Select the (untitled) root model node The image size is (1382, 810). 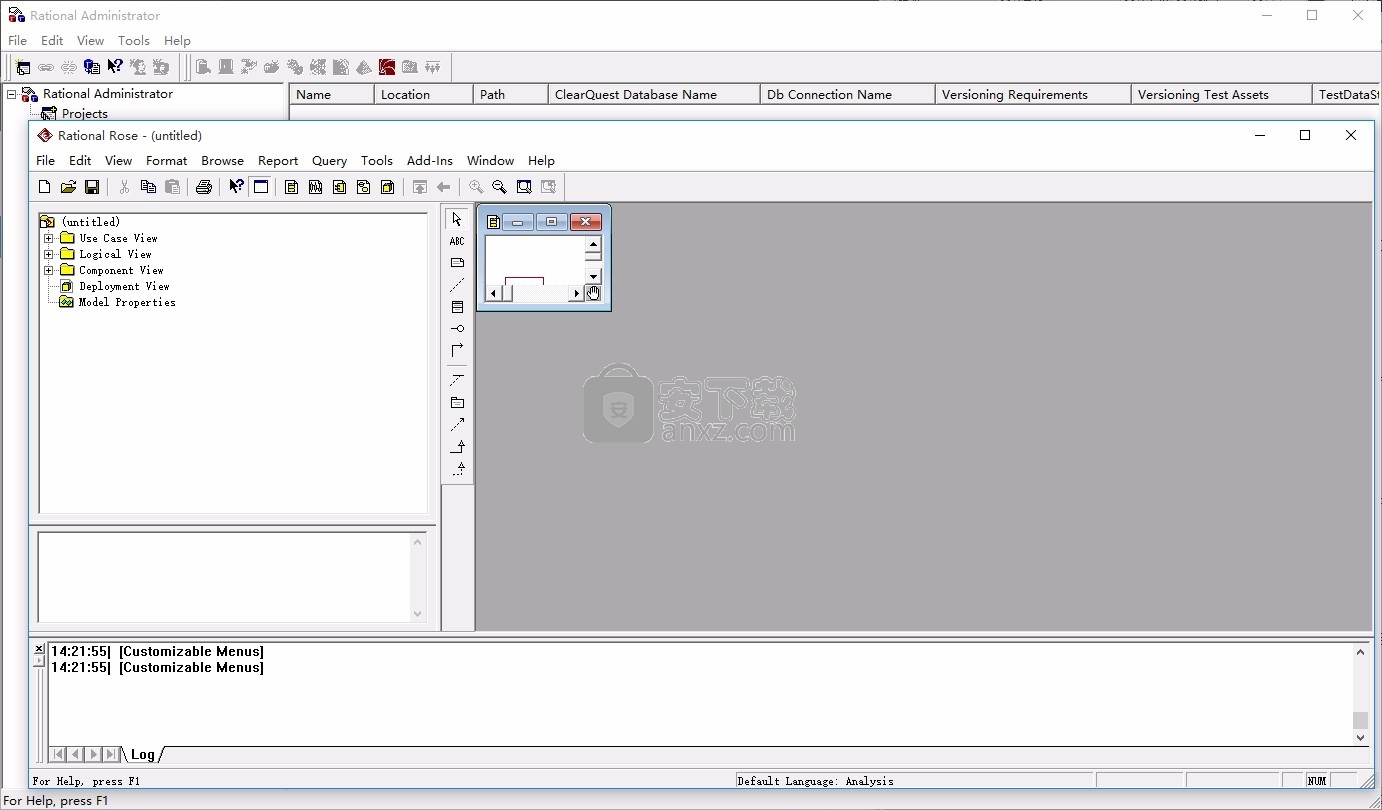coord(90,222)
